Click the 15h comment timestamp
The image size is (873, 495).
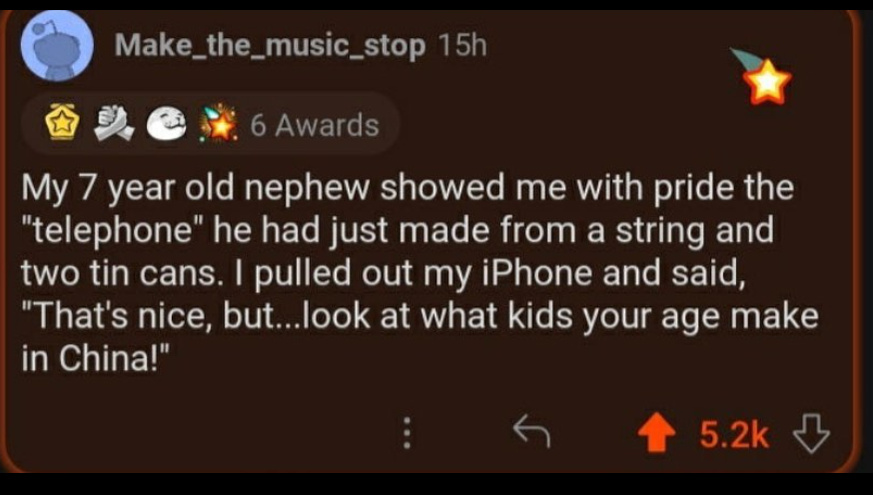462,46
